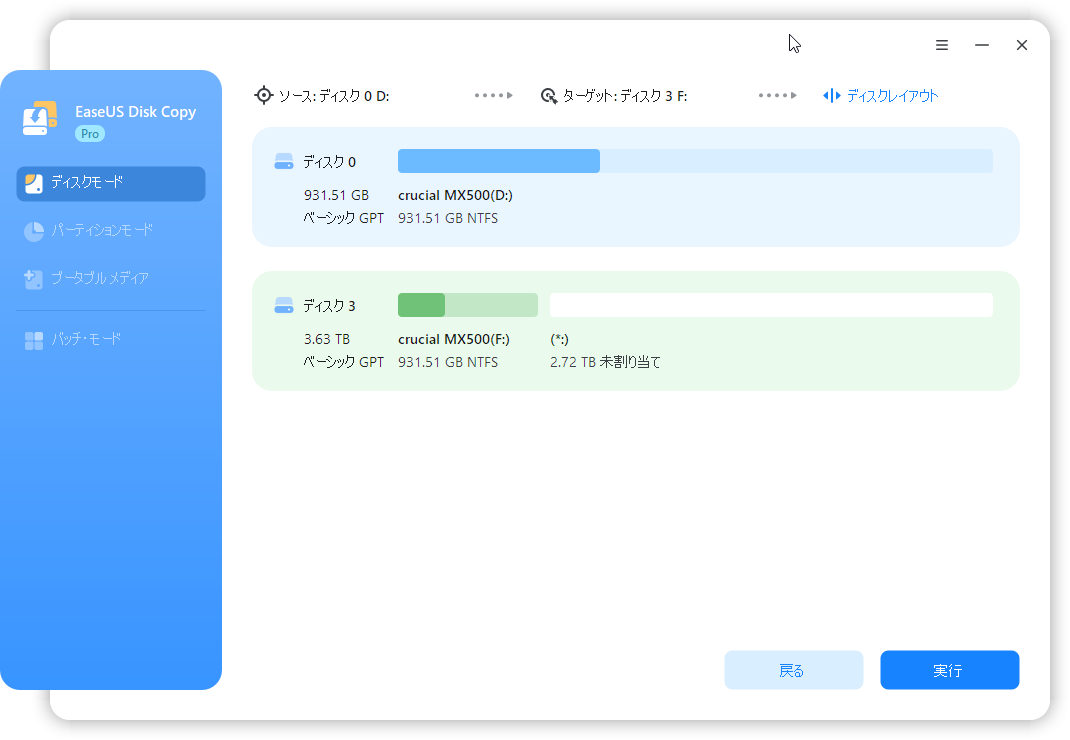
Task: Click the source crosshair icon
Action: 263,96
